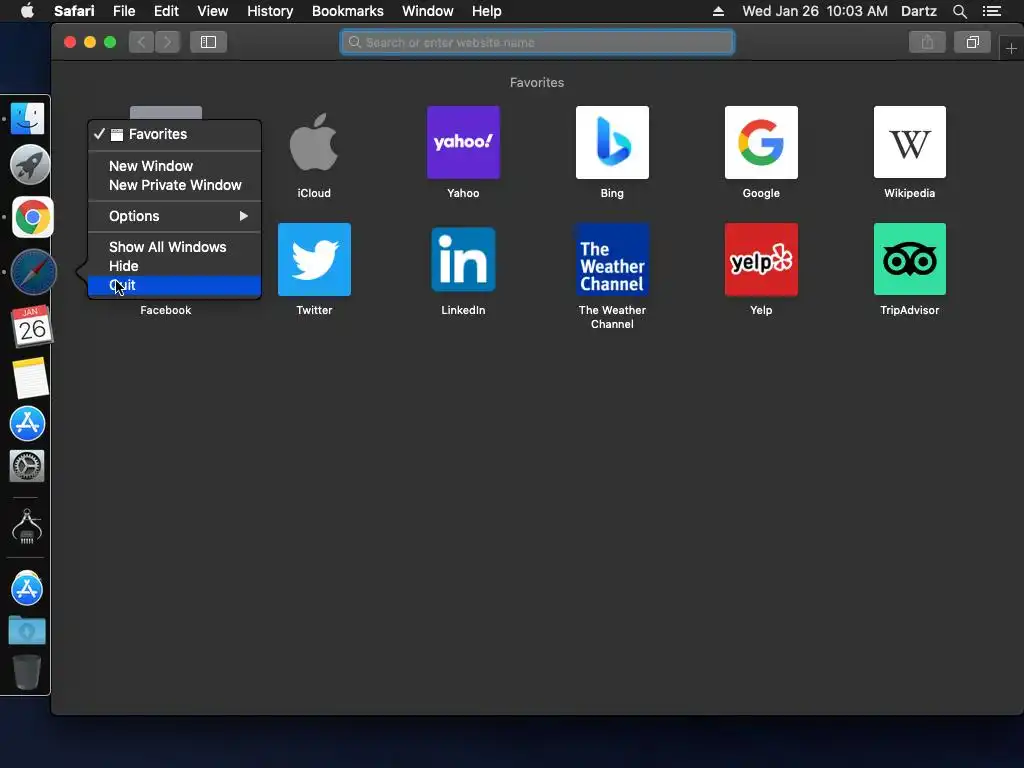Open the Window menu
The height and width of the screenshot is (768, 1024).
[x=428, y=11]
